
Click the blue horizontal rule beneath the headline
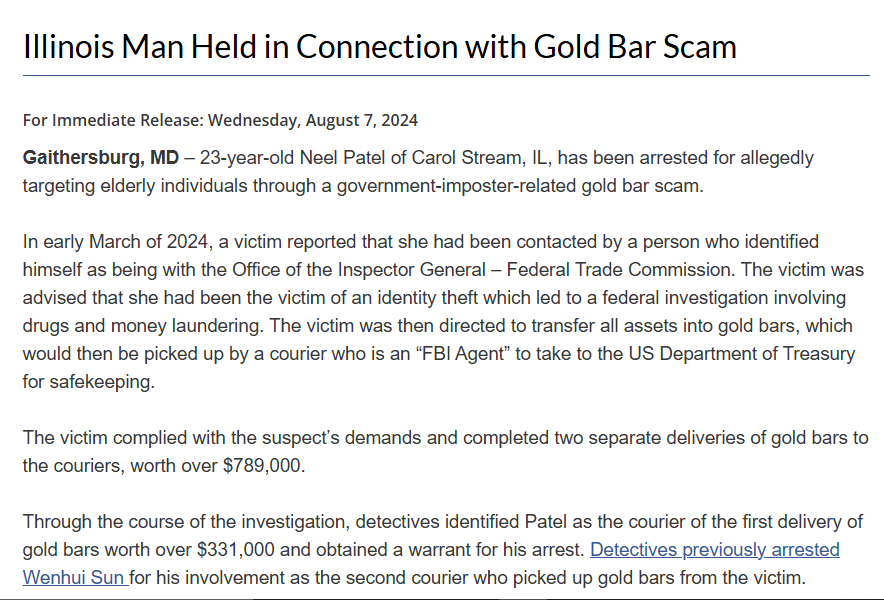click(446, 75)
